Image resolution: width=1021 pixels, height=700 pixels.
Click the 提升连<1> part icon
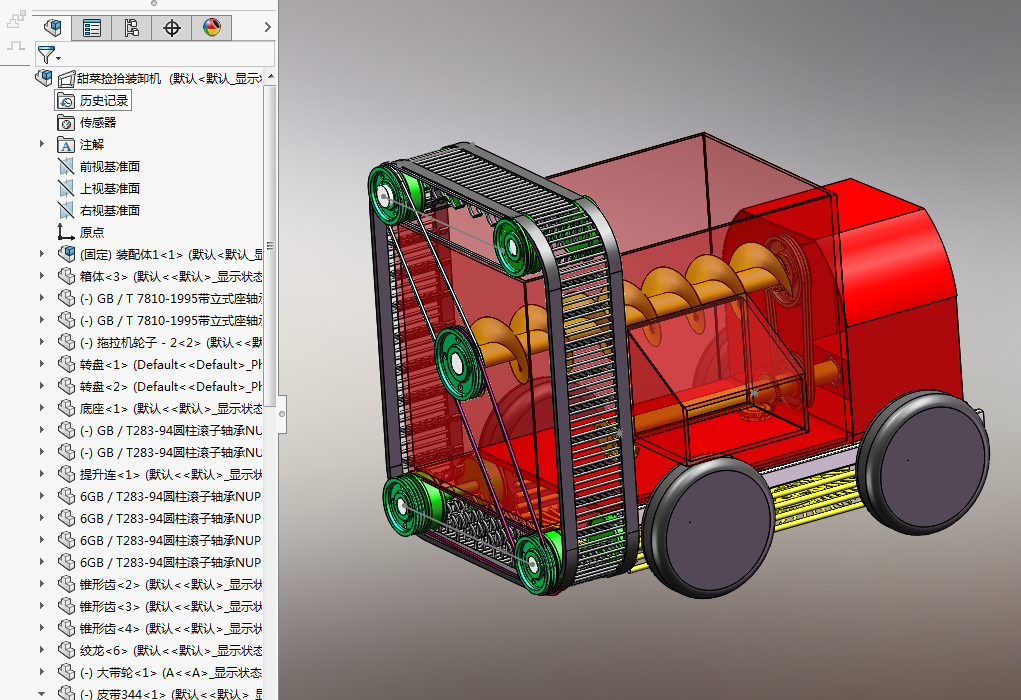pyautogui.click(x=66, y=474)
